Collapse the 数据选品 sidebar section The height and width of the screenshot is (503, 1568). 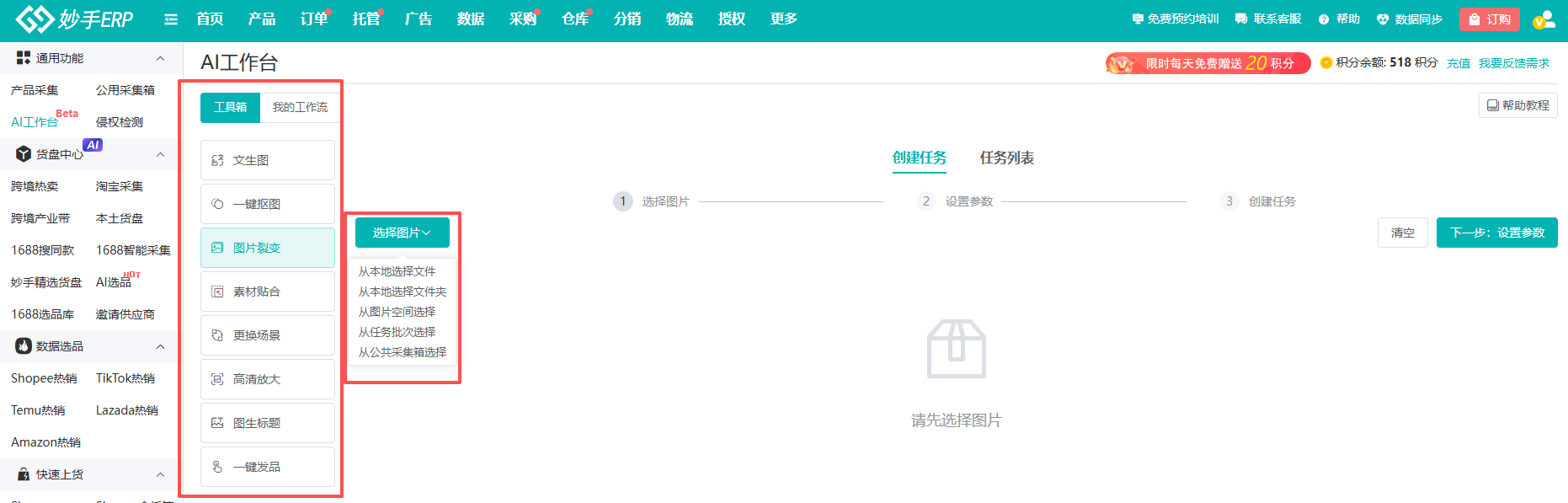coord(160,346)
